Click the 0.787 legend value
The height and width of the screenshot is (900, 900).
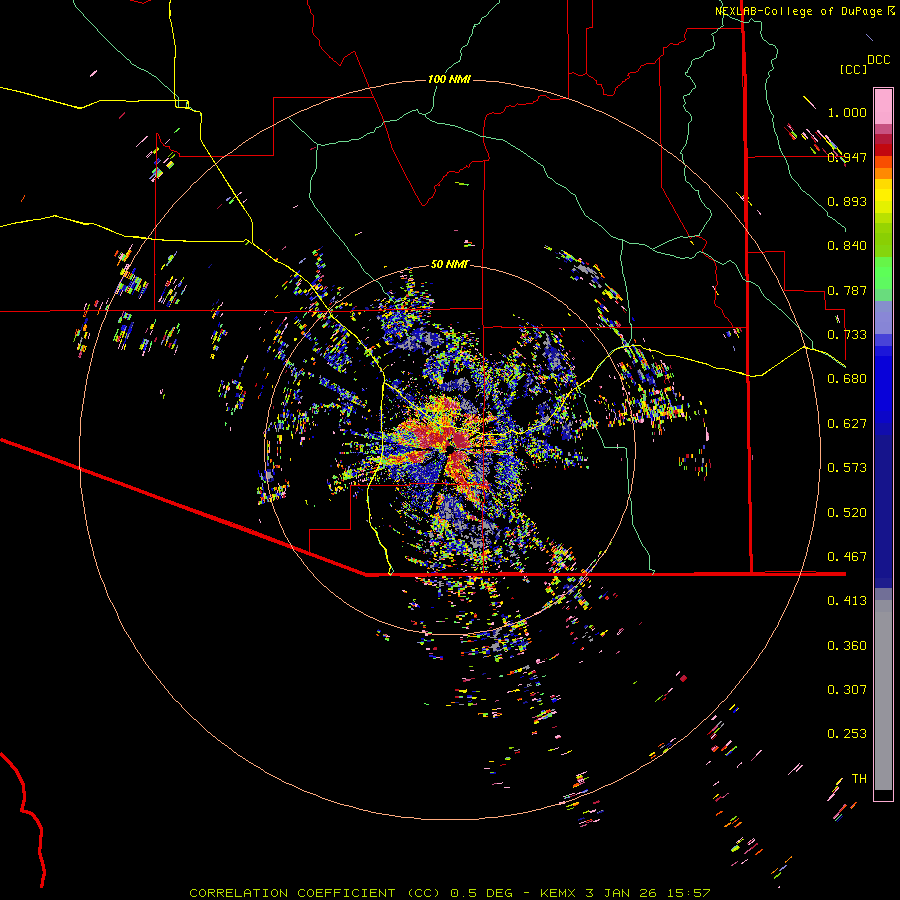click(x=847, y=290)
